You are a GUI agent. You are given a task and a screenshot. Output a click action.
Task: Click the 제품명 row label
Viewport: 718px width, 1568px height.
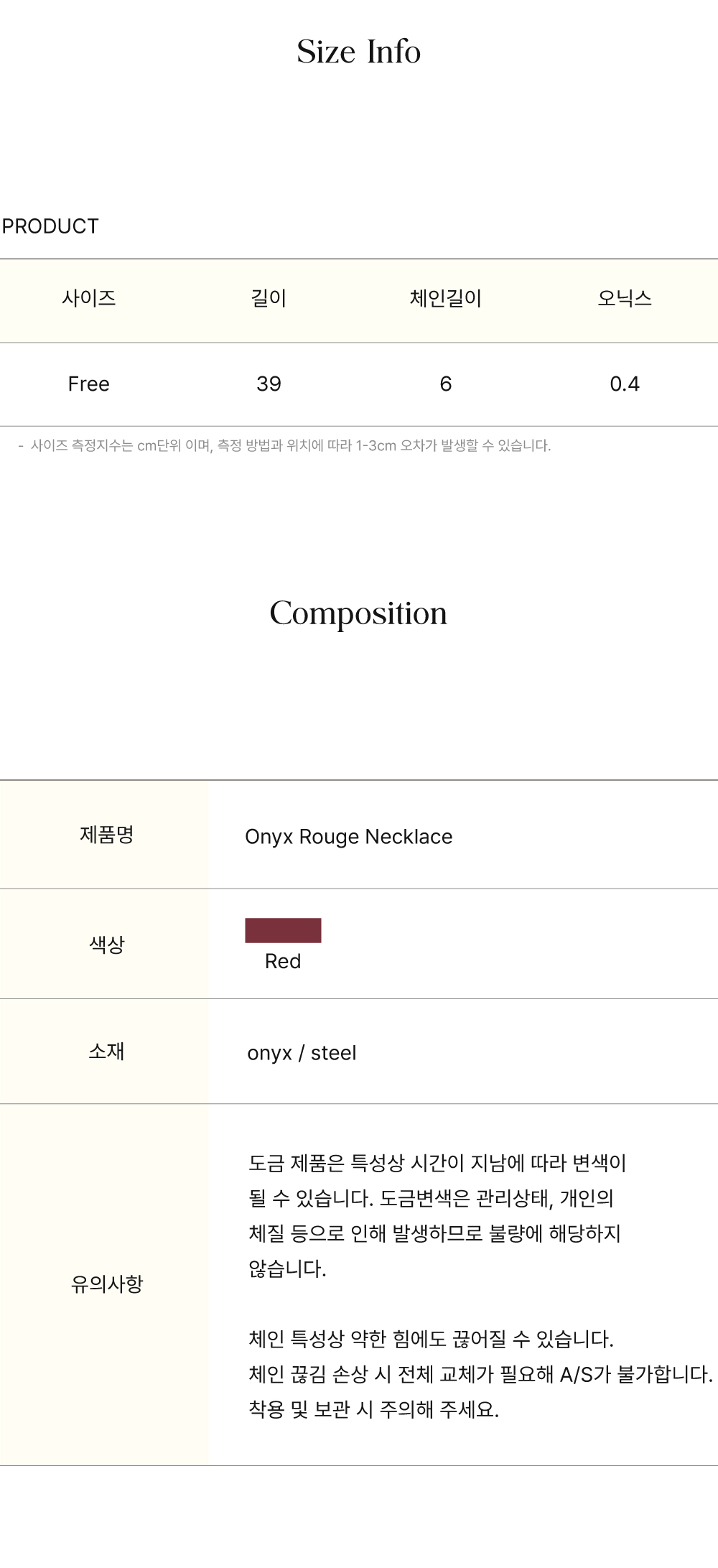(x=106, y=835)
